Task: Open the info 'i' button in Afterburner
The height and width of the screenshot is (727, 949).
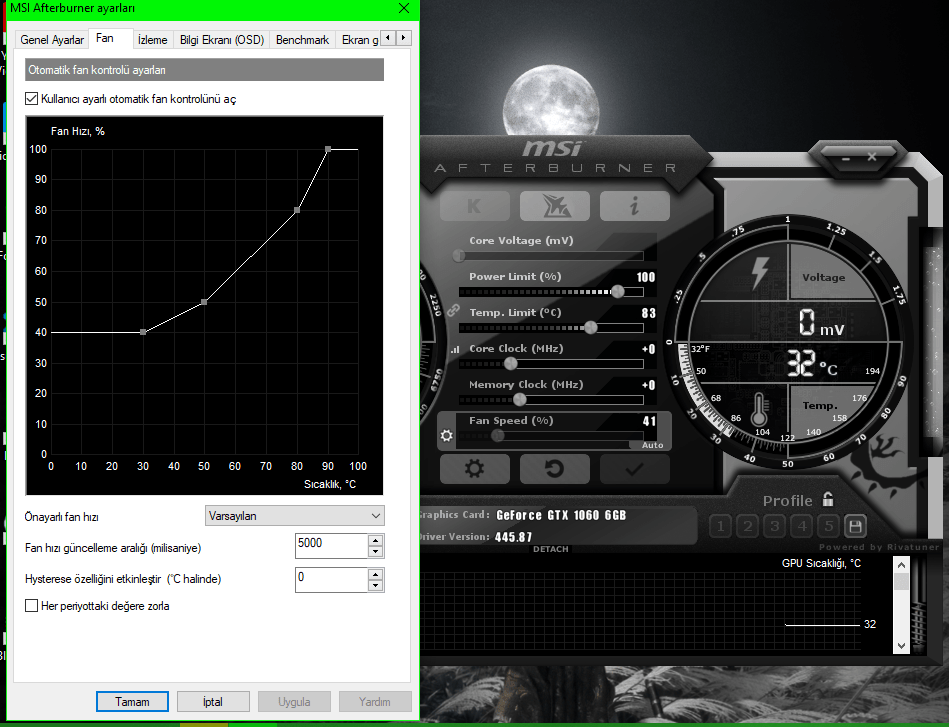Action: [634, 206]
